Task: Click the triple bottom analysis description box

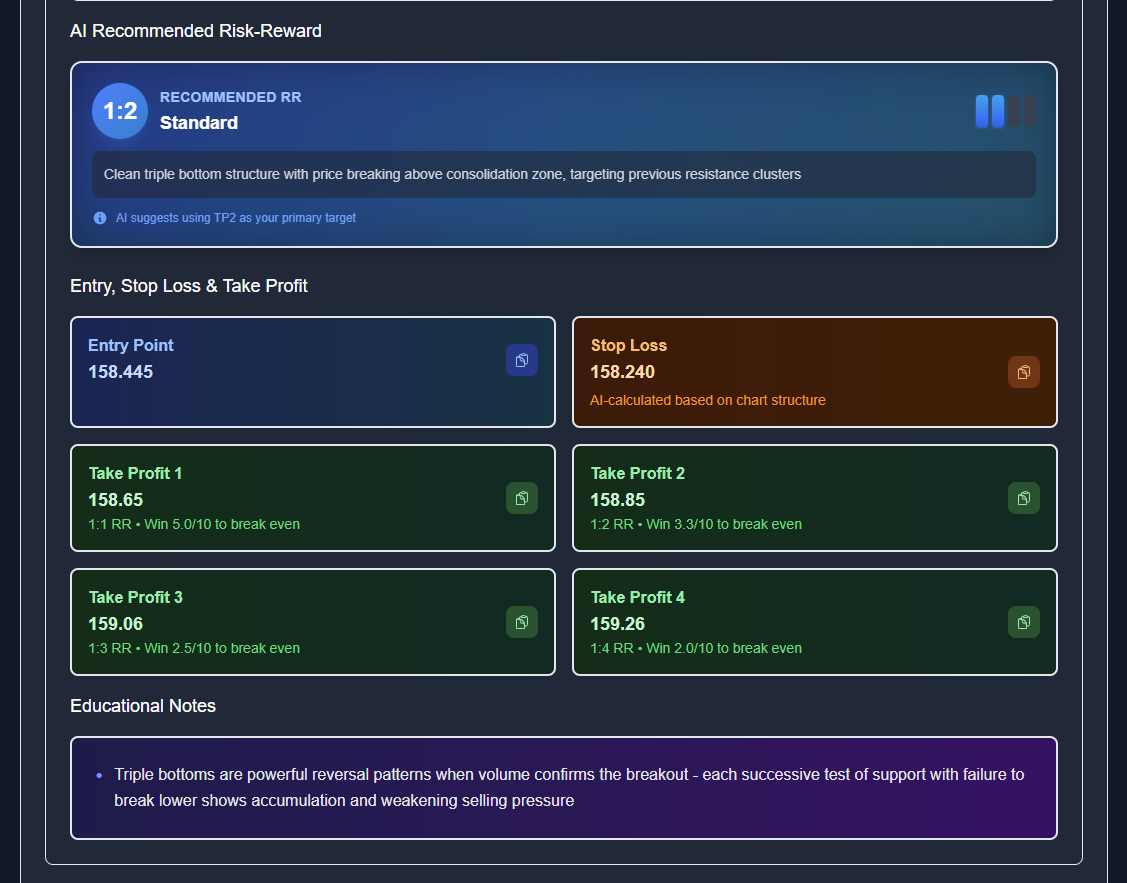Action: tap(563, 174)
